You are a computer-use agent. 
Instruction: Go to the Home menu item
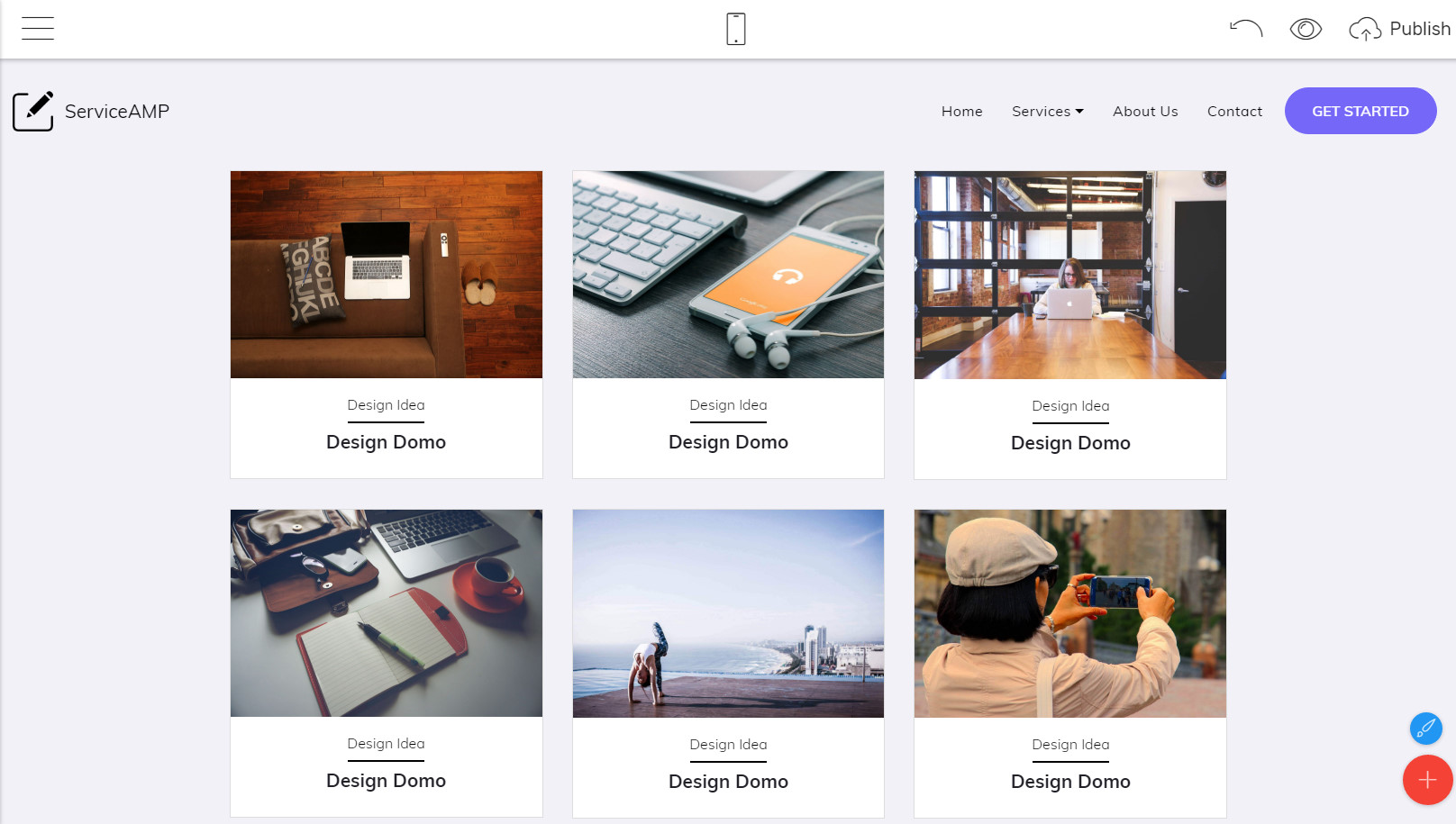[x=962, y=112]
